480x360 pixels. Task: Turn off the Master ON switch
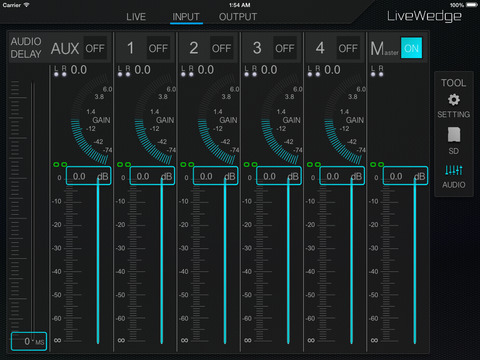(411, 48)
